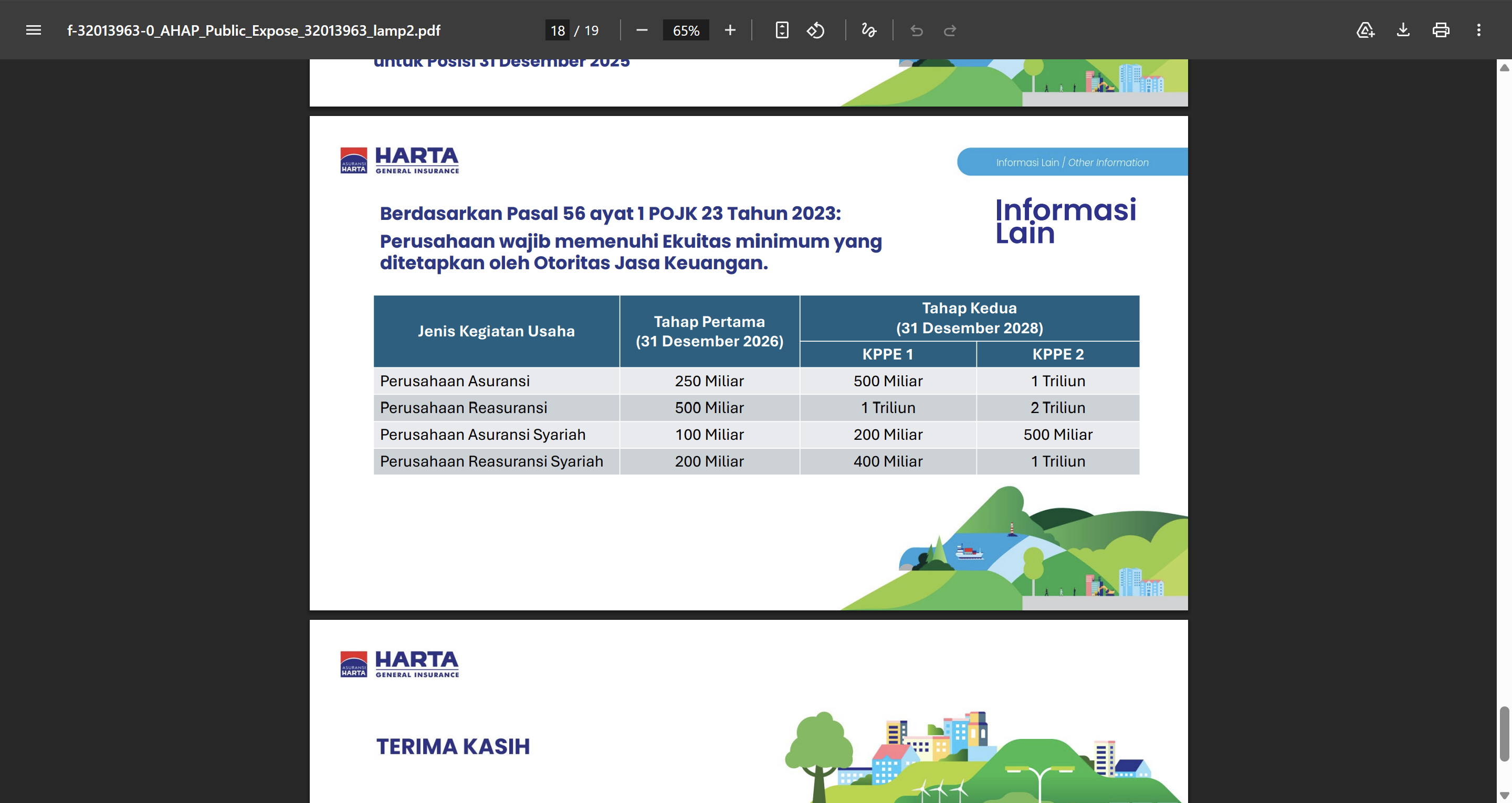Screen dimensions: 1512x803
Task: Toggle the fit to page icon
Action: click(x=782, y=30)
